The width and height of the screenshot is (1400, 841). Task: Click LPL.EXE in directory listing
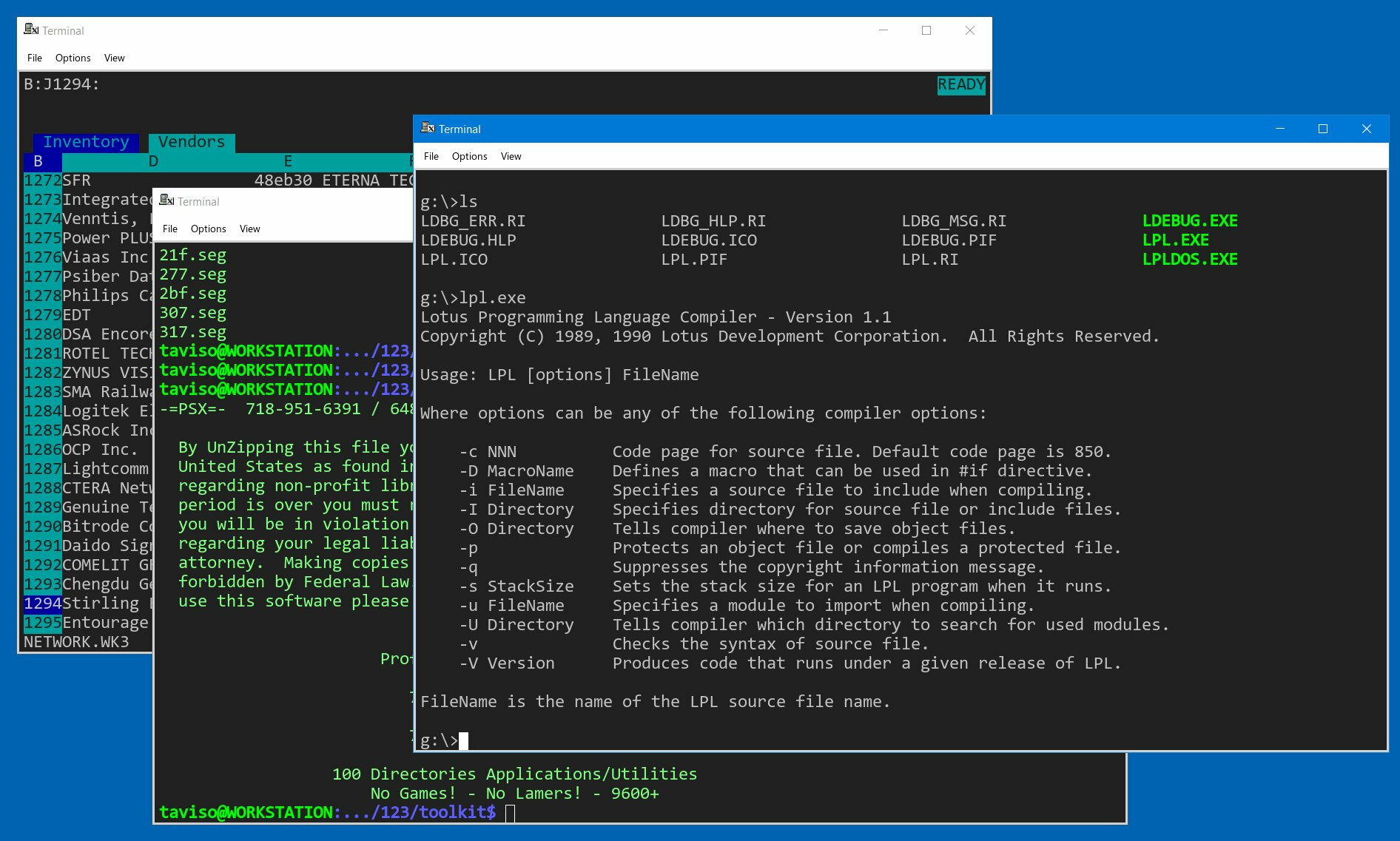[1175, 240]
